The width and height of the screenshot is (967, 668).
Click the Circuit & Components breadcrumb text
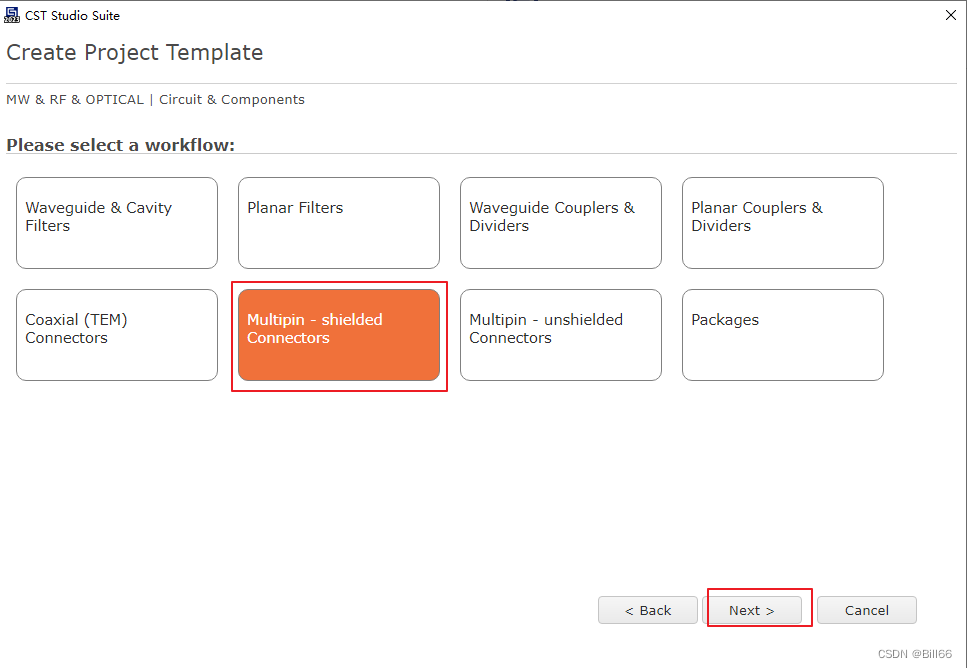(x=232, y=99)
